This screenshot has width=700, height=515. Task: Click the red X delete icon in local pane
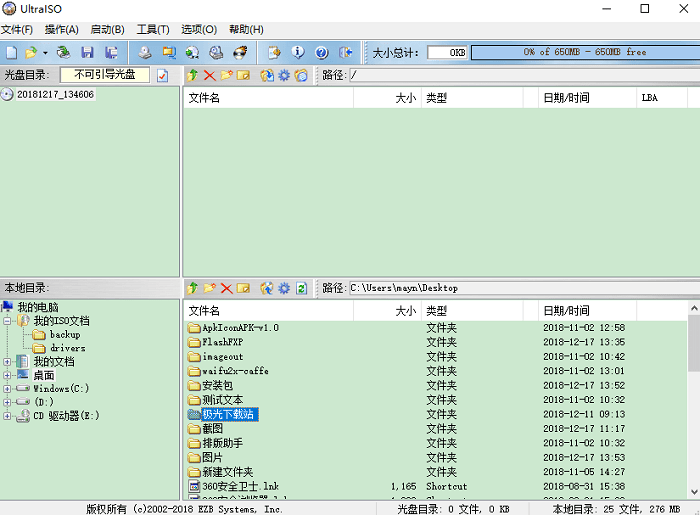(x=226, y=288)
